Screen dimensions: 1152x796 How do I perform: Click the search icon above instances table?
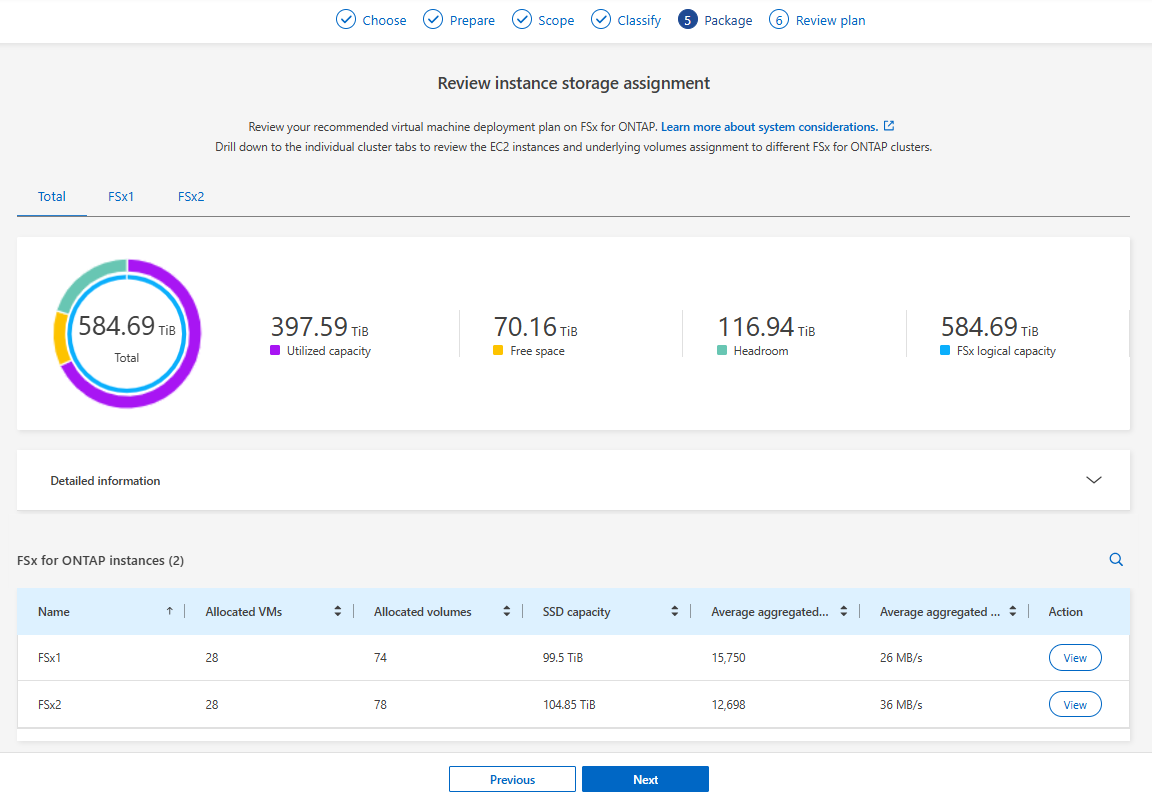1116,560
